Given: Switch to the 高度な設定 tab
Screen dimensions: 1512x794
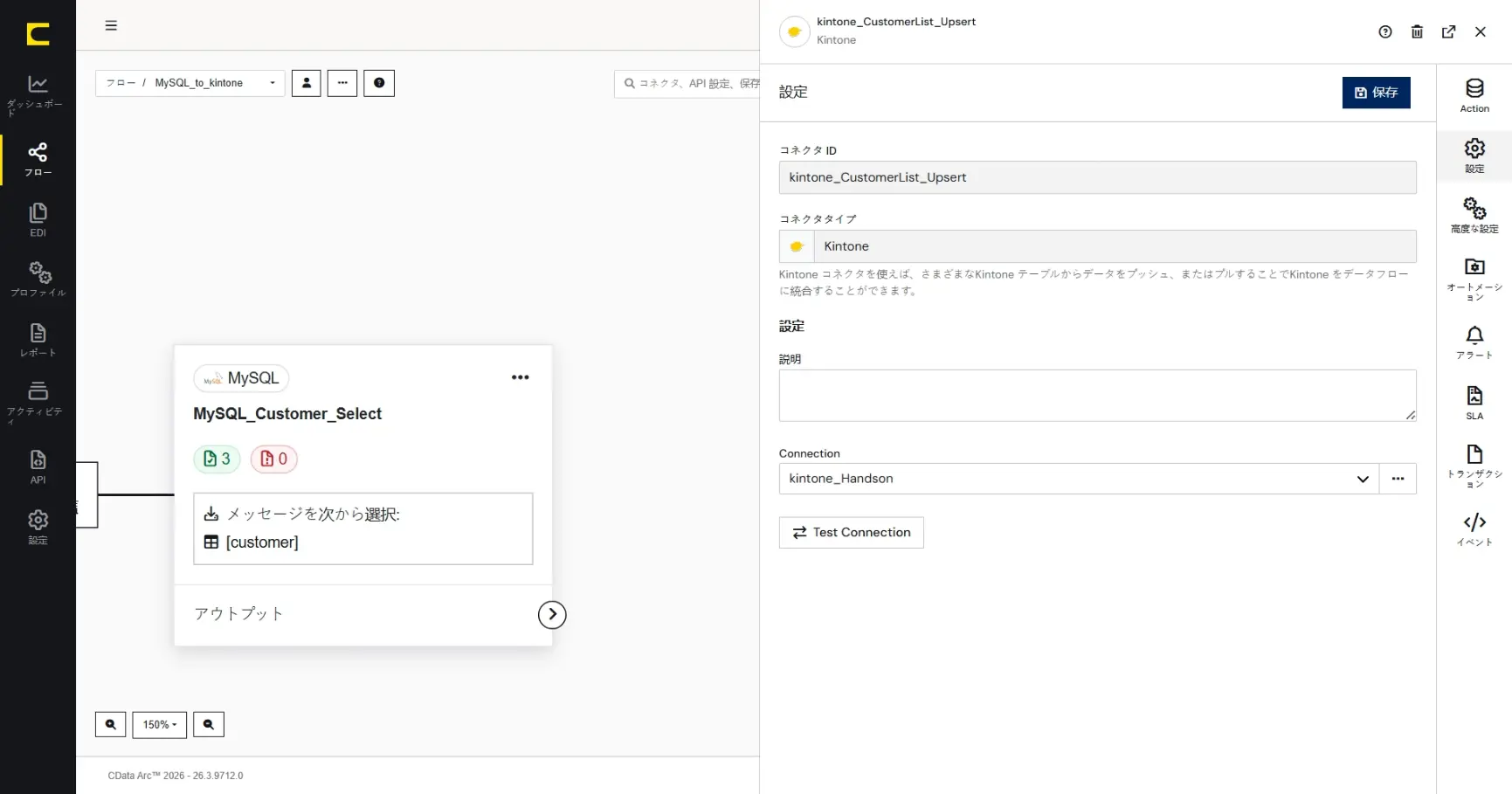Looking at the screenshot, I should click(1474, 215).
